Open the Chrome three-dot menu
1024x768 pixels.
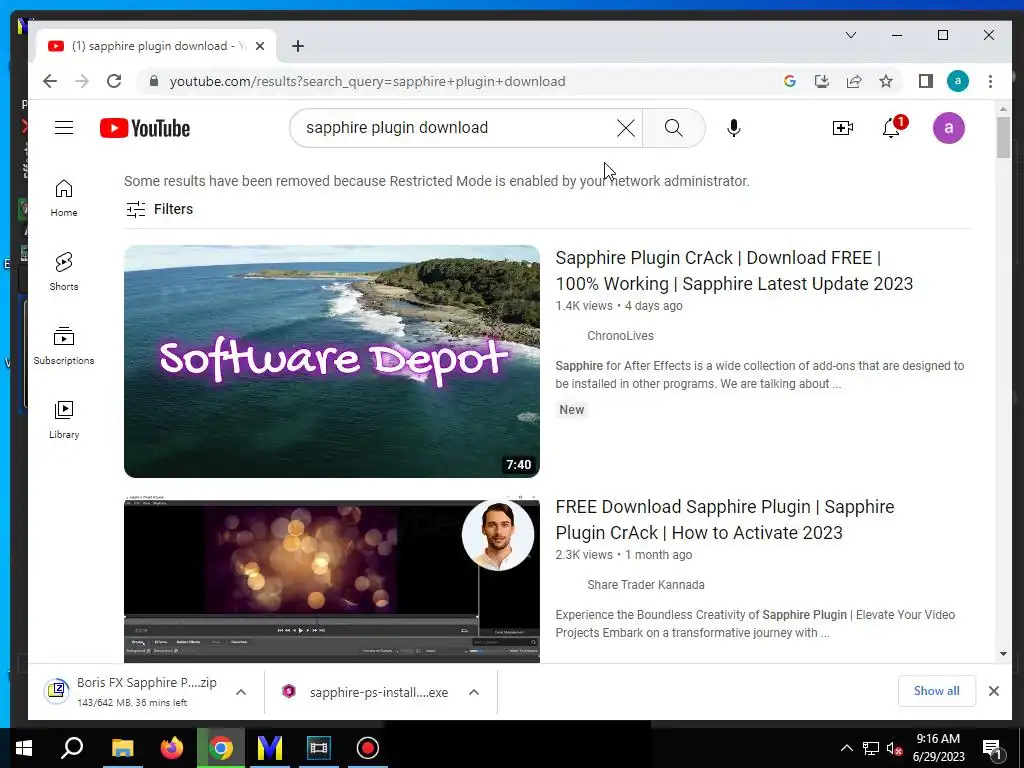[x=990, y=81]
